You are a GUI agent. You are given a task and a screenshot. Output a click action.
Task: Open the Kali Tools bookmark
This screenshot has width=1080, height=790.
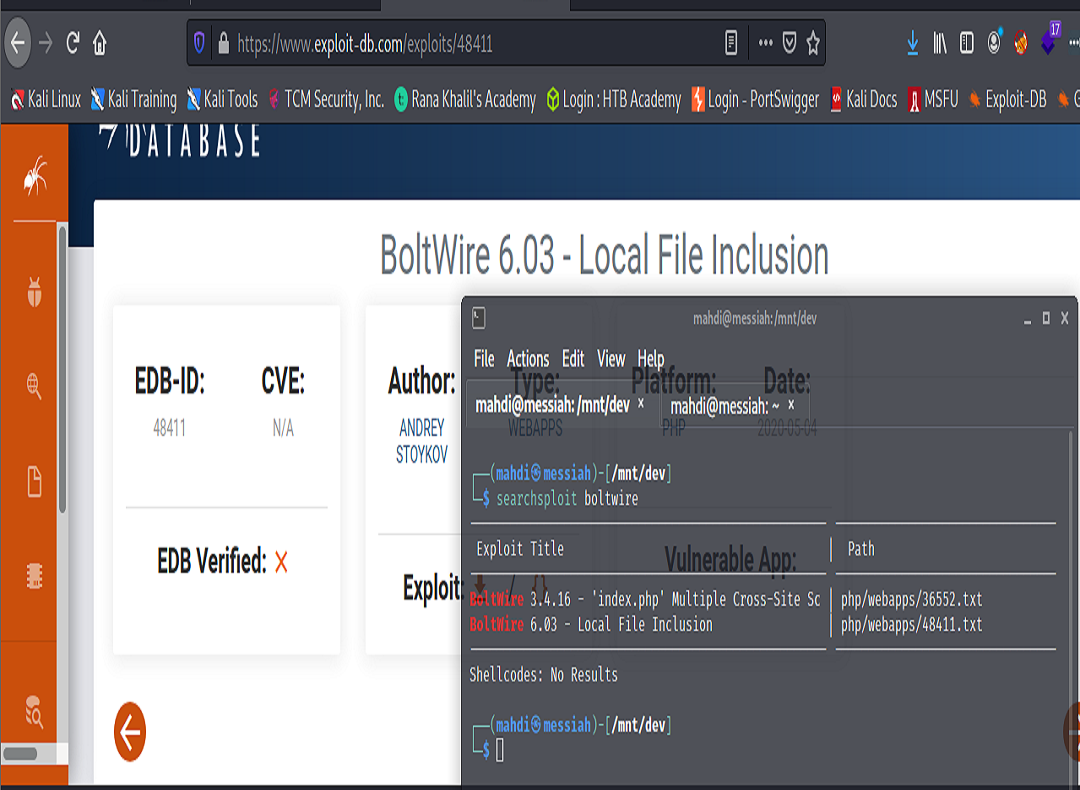pyautogui.click(x=222, y=100)
